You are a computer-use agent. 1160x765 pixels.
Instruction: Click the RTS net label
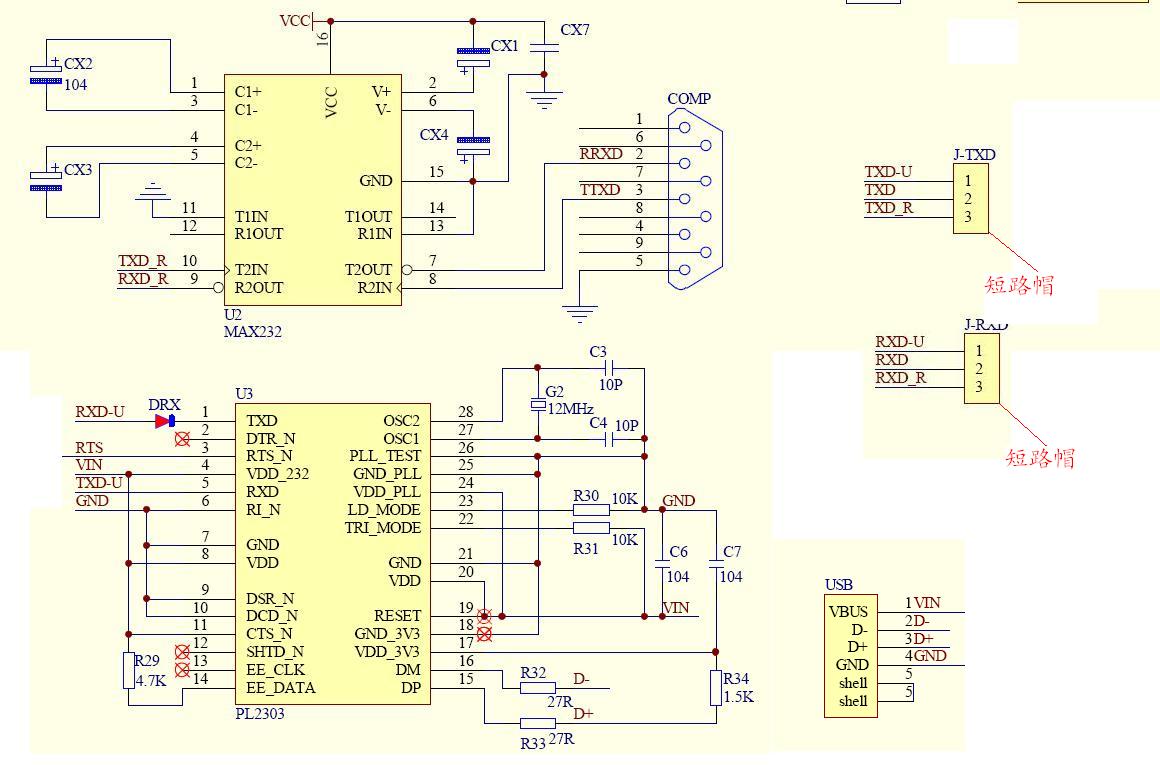[89, 448]
